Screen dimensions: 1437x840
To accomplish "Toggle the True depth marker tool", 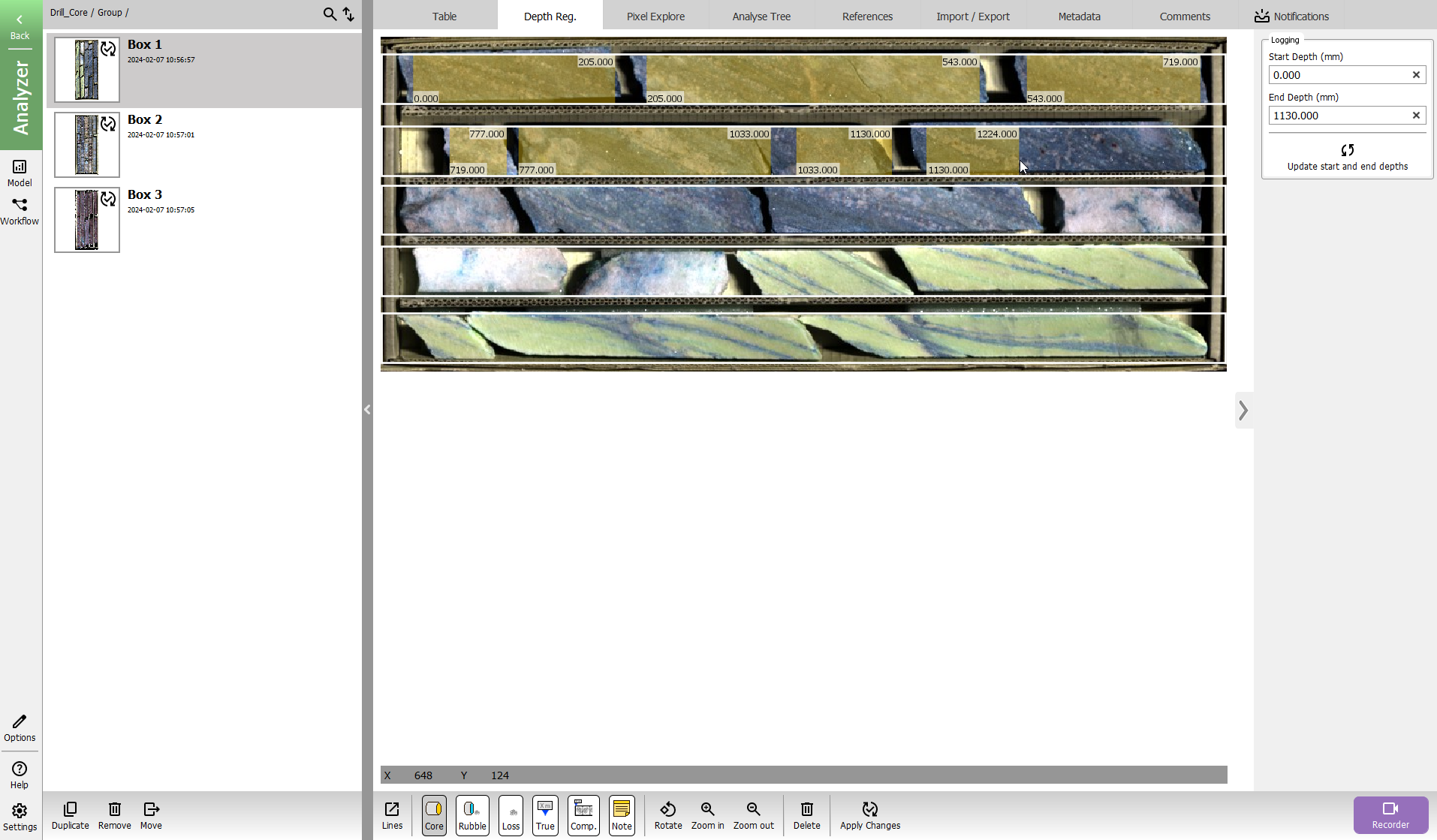I will click(x=545, y=815).
